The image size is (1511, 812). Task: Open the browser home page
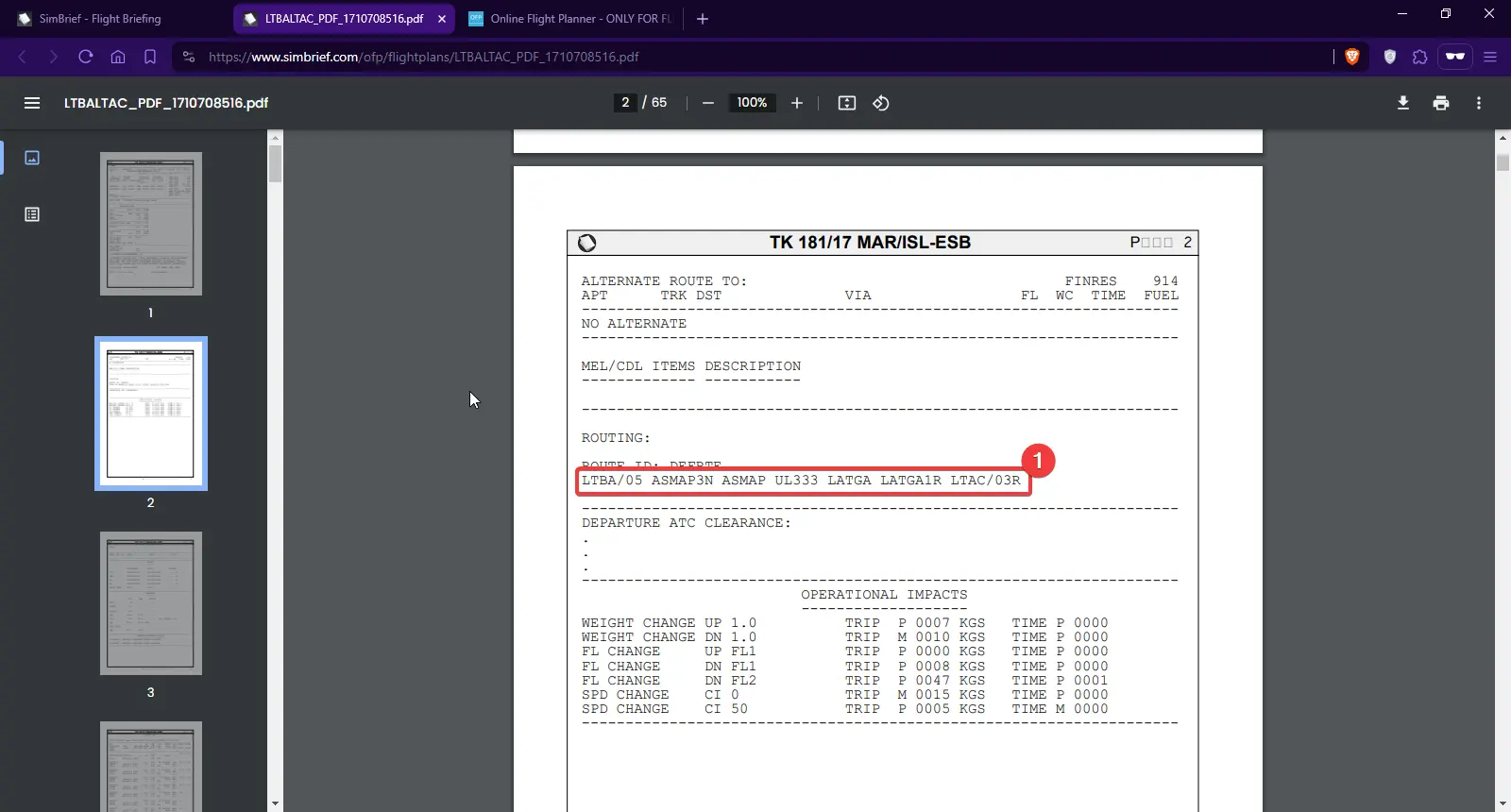tap(118, 57)
